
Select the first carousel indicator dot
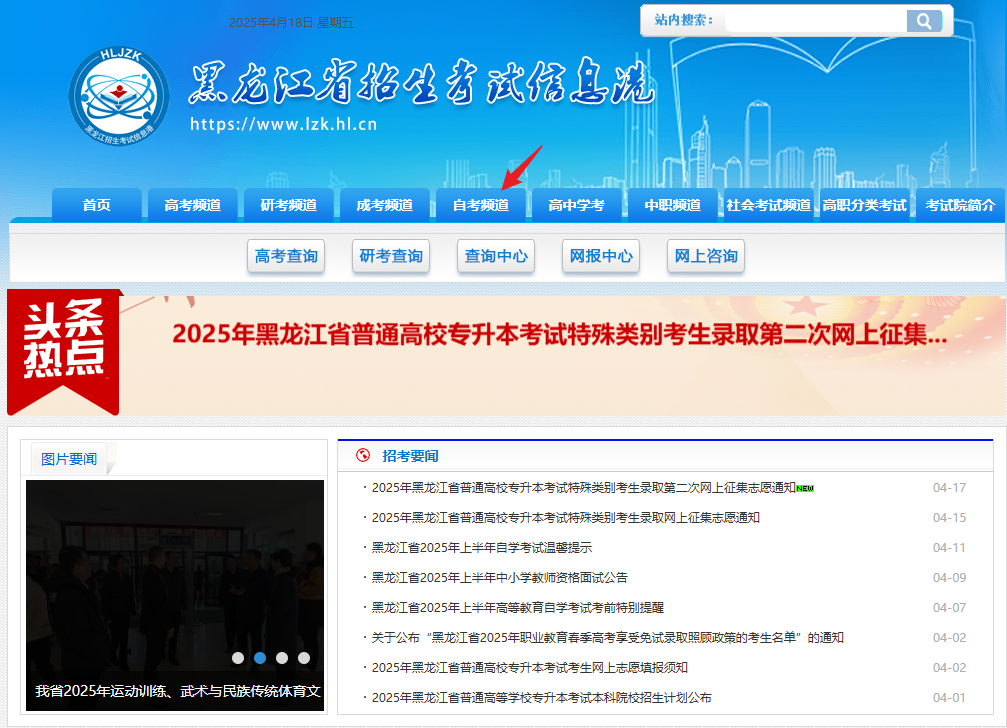(x=237, y=658)
